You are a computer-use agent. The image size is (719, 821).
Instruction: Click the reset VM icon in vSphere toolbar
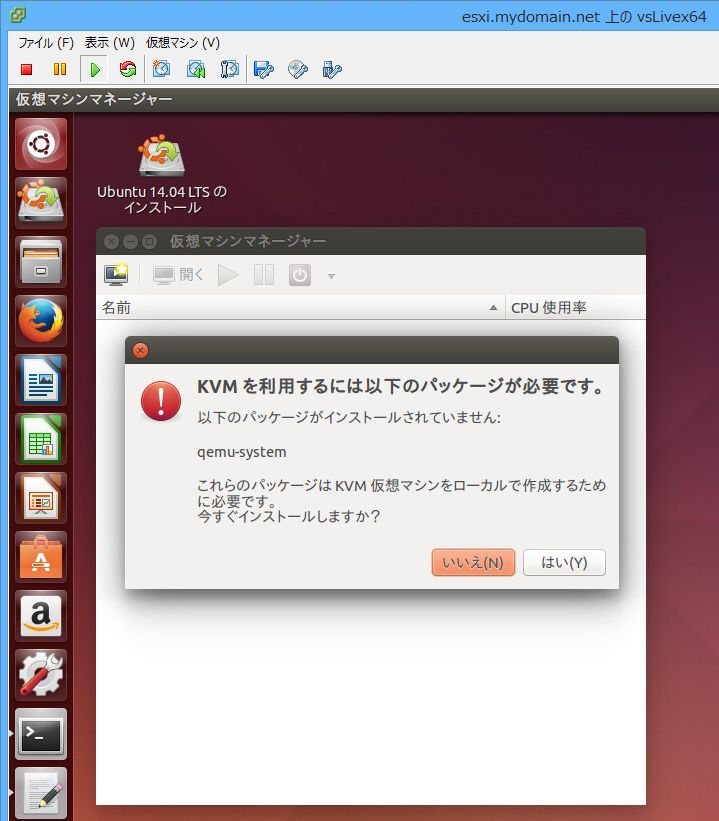[x=127, y=69]
